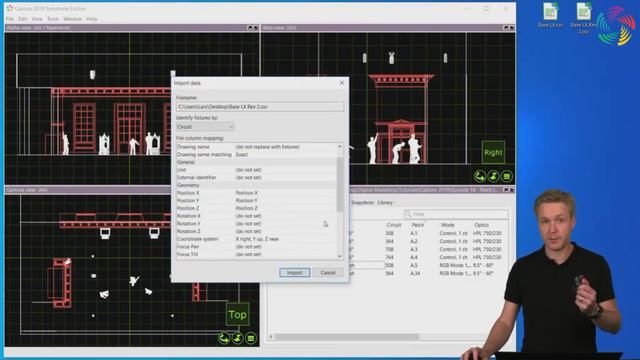Open Base LX.csv desktop file icon
Image resolution: width=640 pixels, height=360 pixels.
550,15
